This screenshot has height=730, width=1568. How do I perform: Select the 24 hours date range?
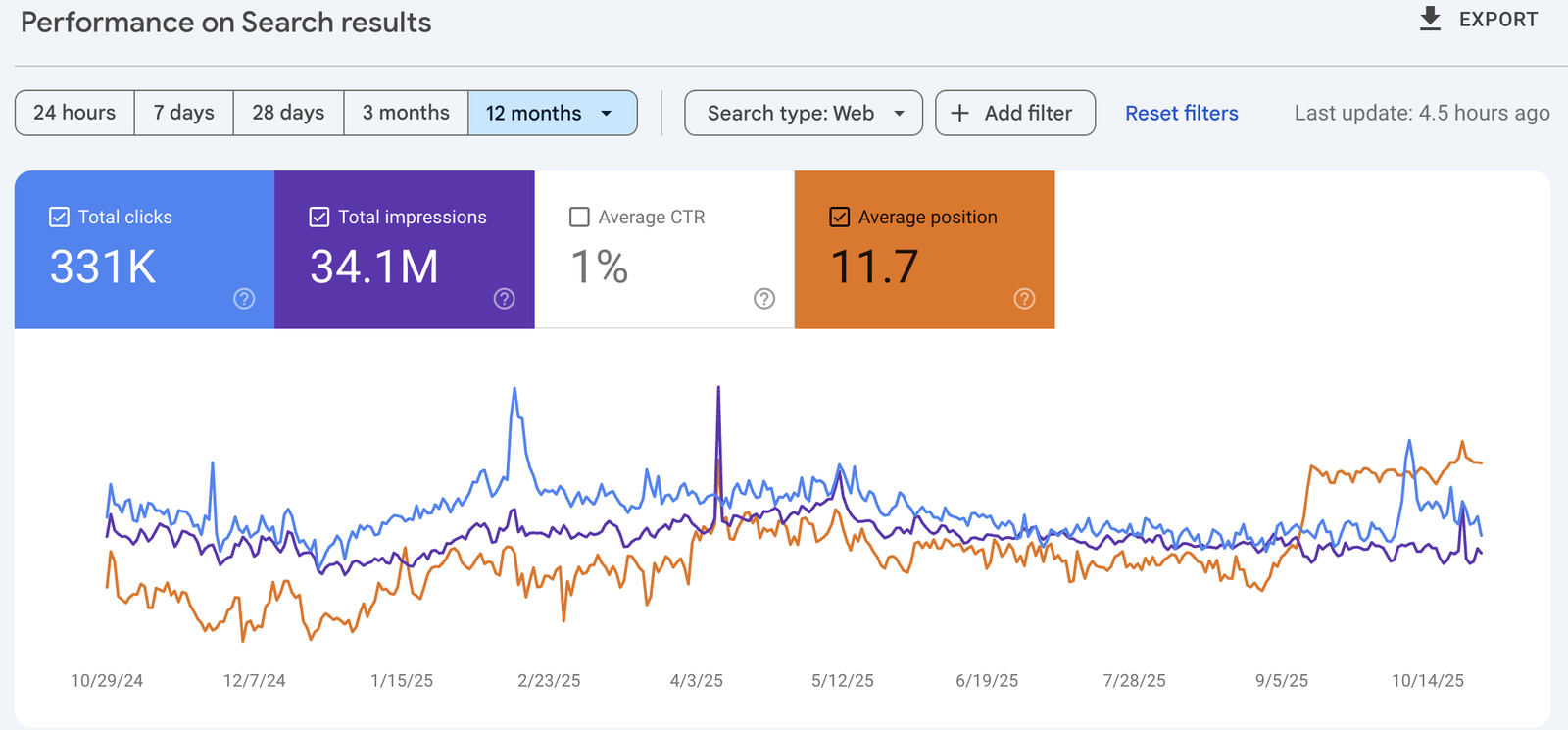point(74,114)
